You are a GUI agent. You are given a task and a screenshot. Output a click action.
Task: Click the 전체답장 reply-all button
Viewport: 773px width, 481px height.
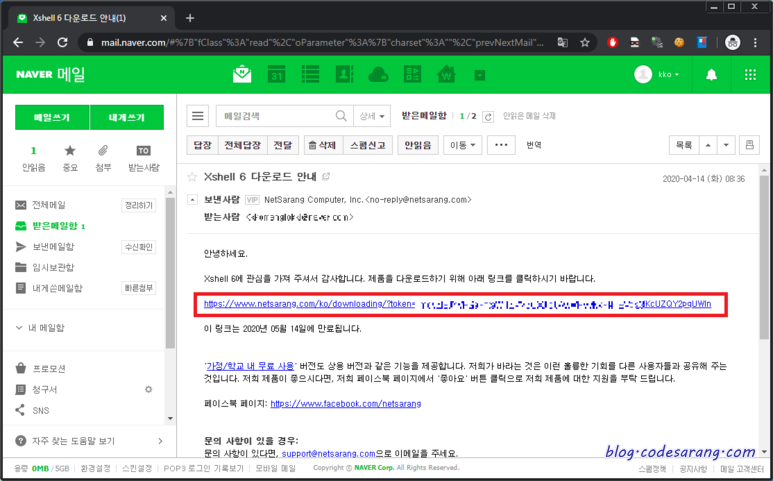click(243, 145)
